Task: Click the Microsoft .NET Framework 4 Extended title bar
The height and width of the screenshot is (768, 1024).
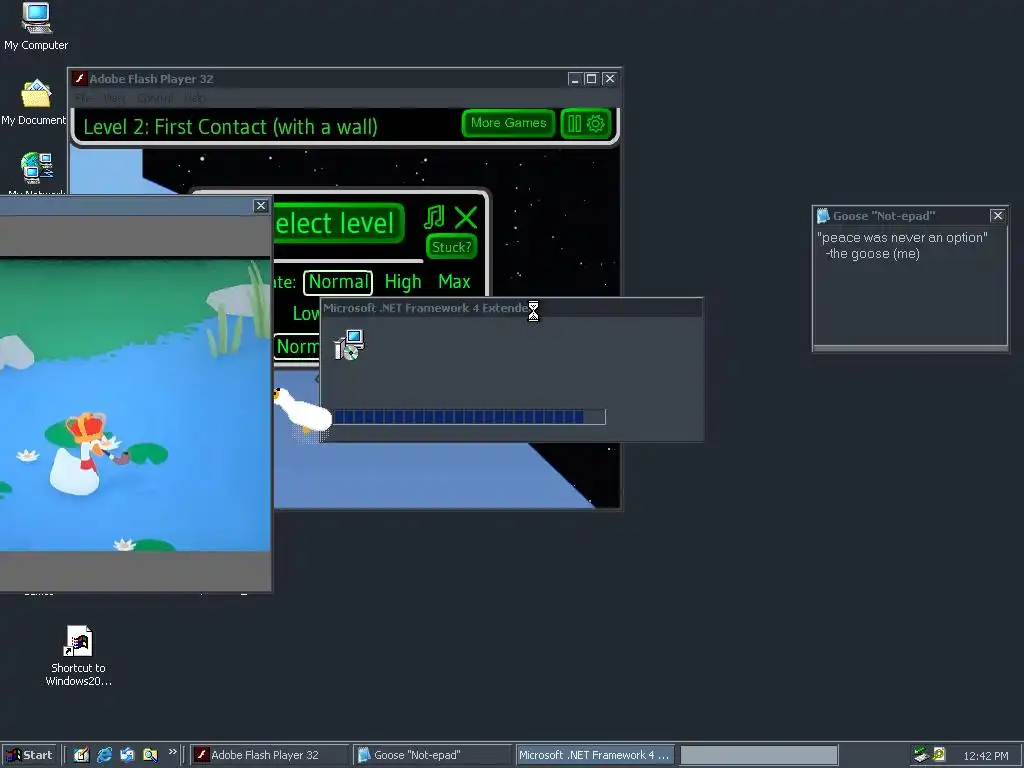Action: coord(511,308)
